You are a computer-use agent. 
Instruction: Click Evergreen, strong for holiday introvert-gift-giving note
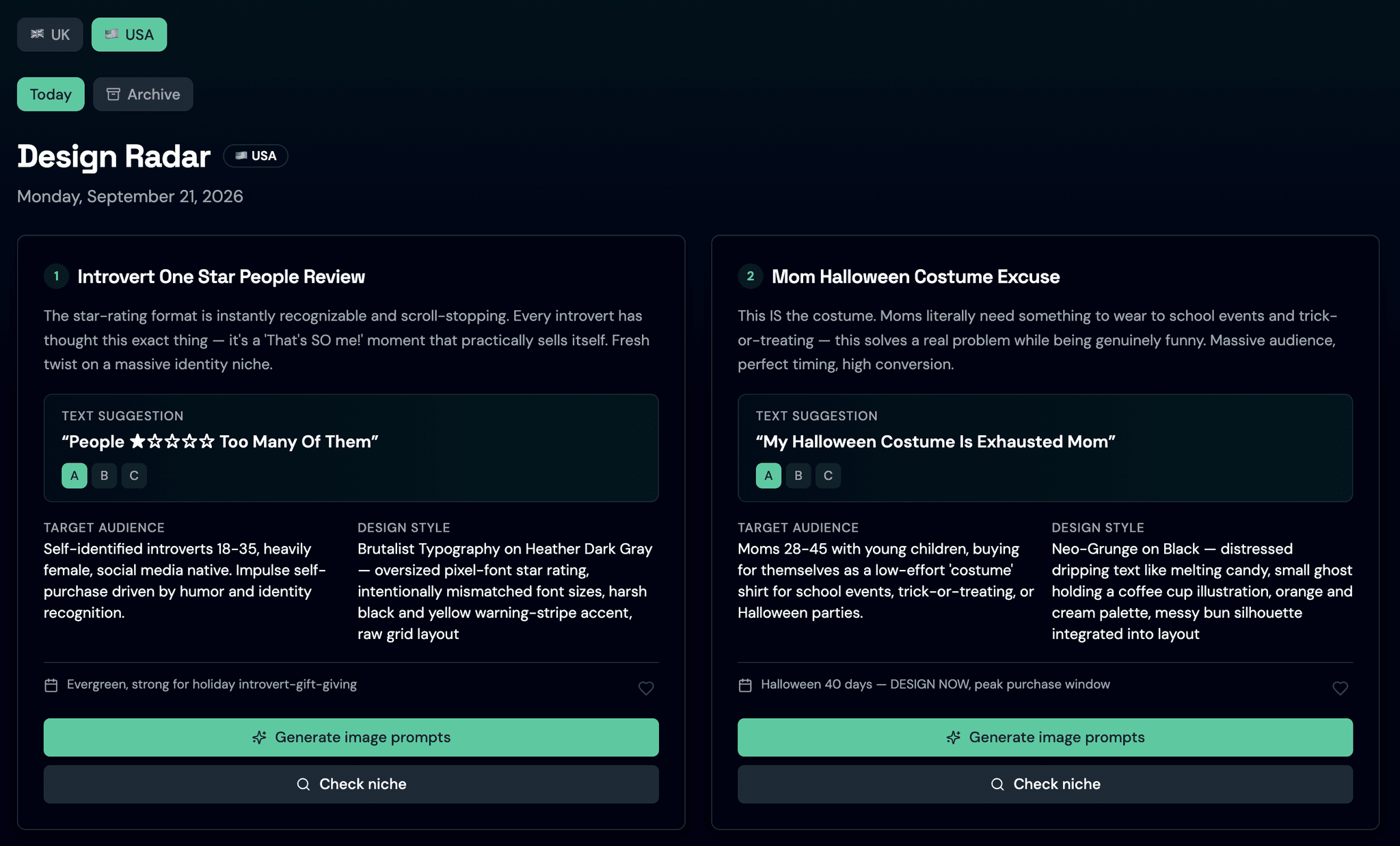pyautogui.click(x=212, y=685)
